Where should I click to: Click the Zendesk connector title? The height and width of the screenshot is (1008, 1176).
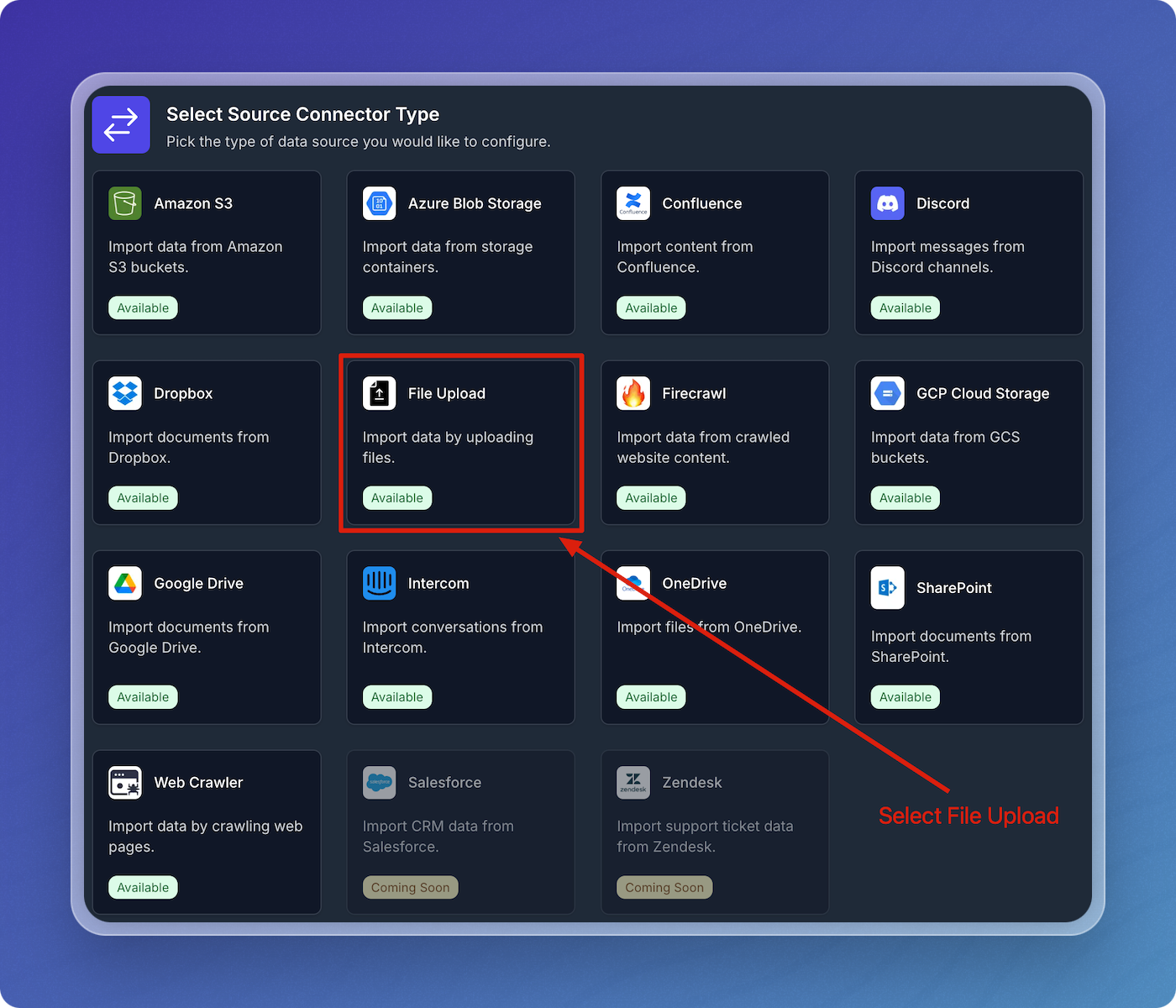point(692,782)
